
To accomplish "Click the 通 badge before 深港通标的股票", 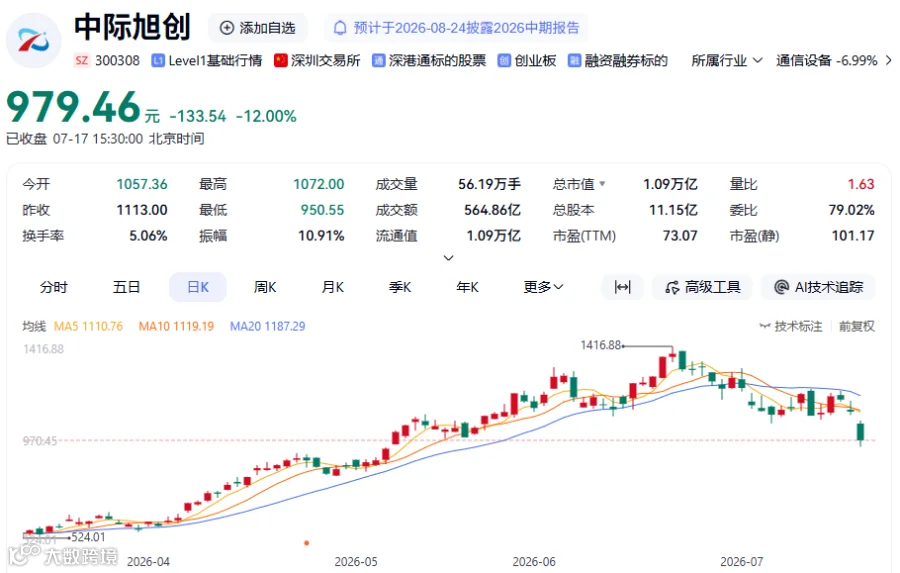I will coord(378,61).
